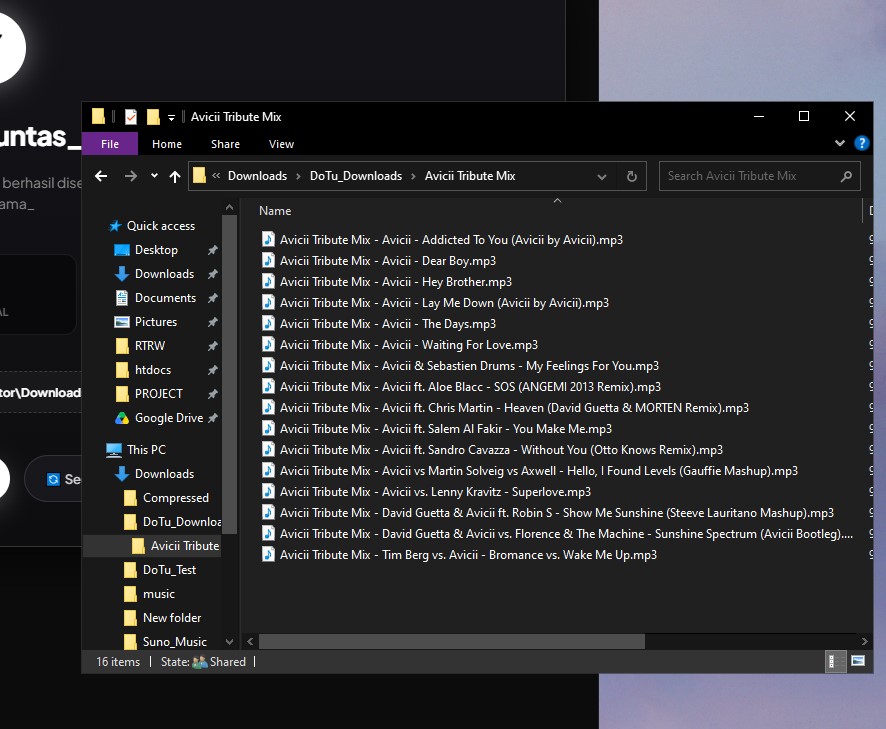
Task: Open the Home ribbon tab
Action: click(x=167, y=144)
